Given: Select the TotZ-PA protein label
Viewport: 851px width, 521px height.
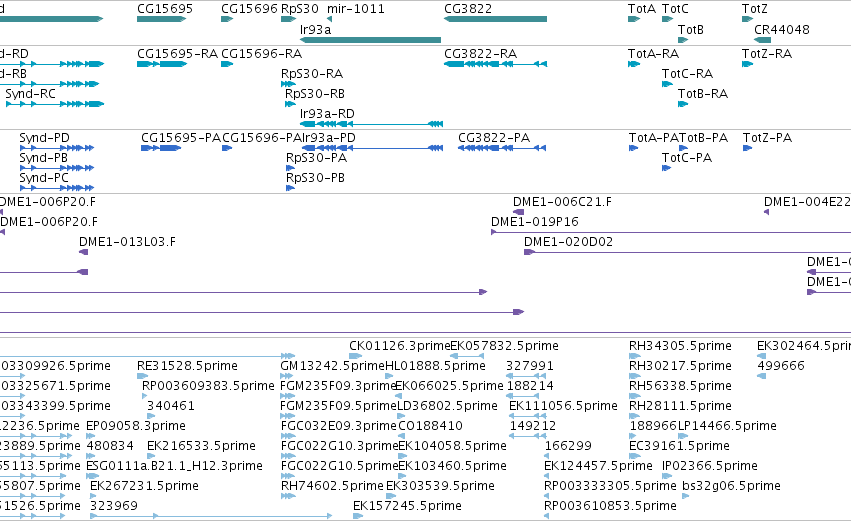Looking at the screenshot, I should (767, 138).
